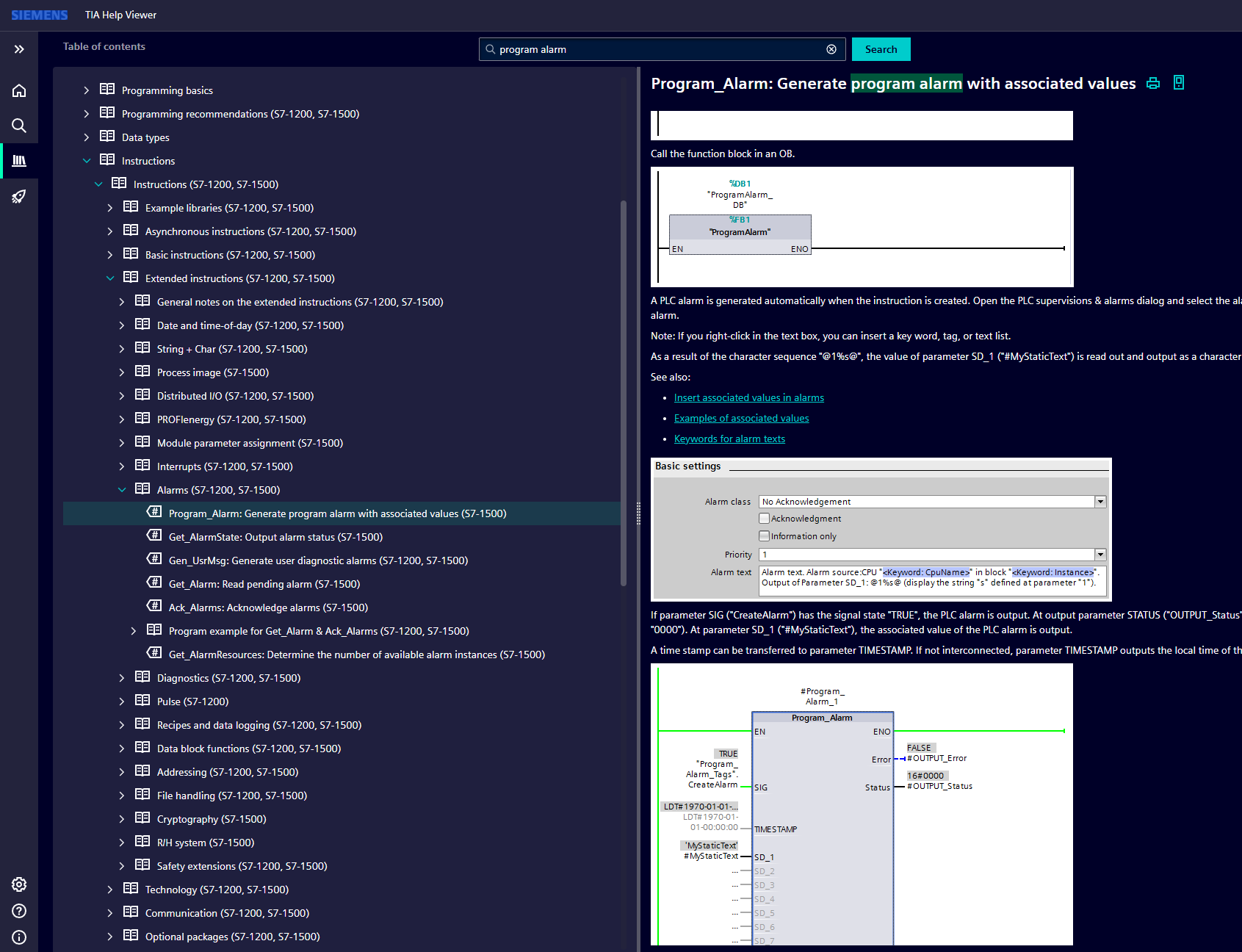Tick the Acknowledgment checkbox
This screenshot has height=952, width=1242.
(x=765, y=519)
